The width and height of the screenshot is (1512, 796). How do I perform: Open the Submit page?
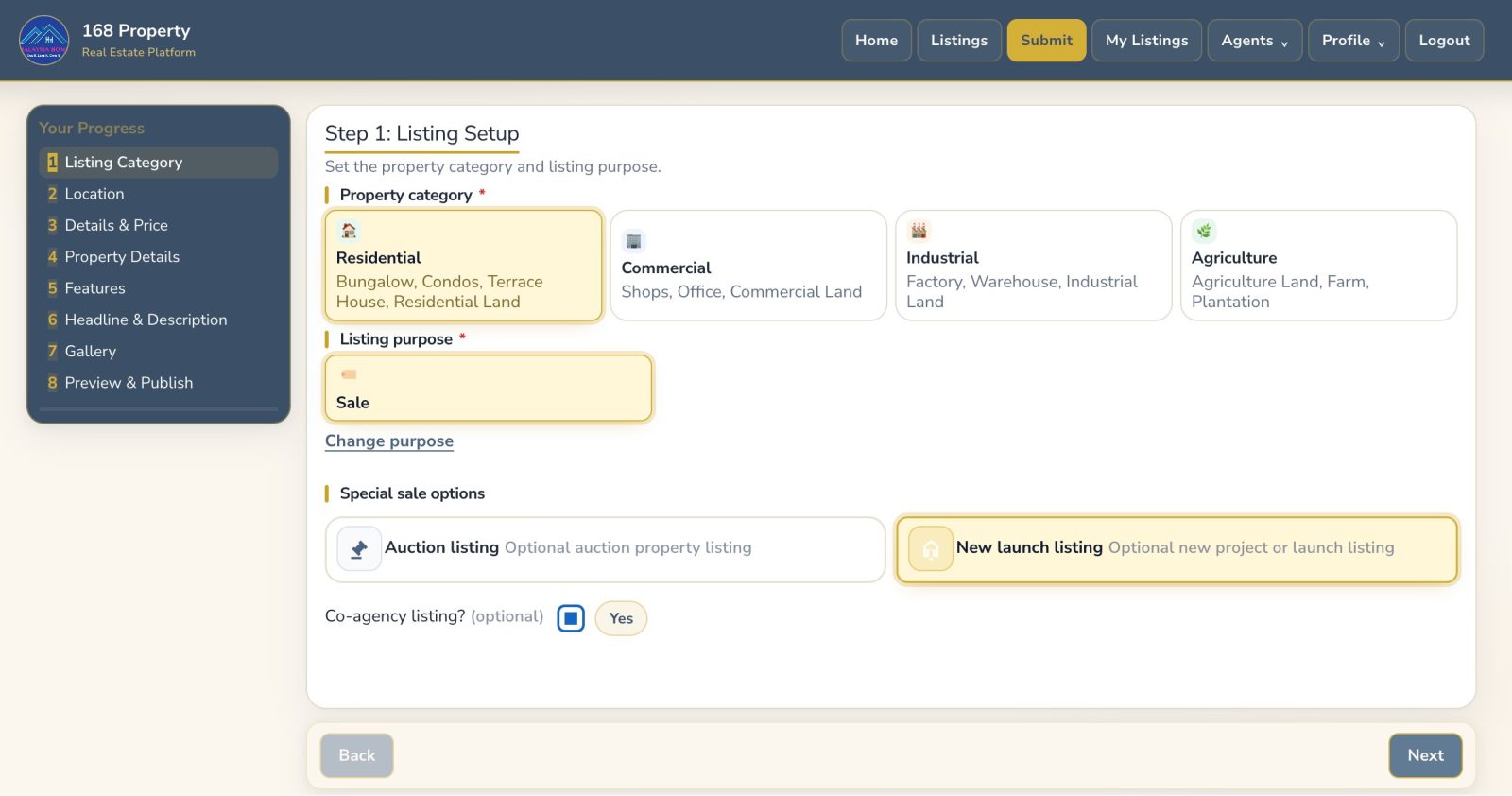click(x=1046, y=41)
